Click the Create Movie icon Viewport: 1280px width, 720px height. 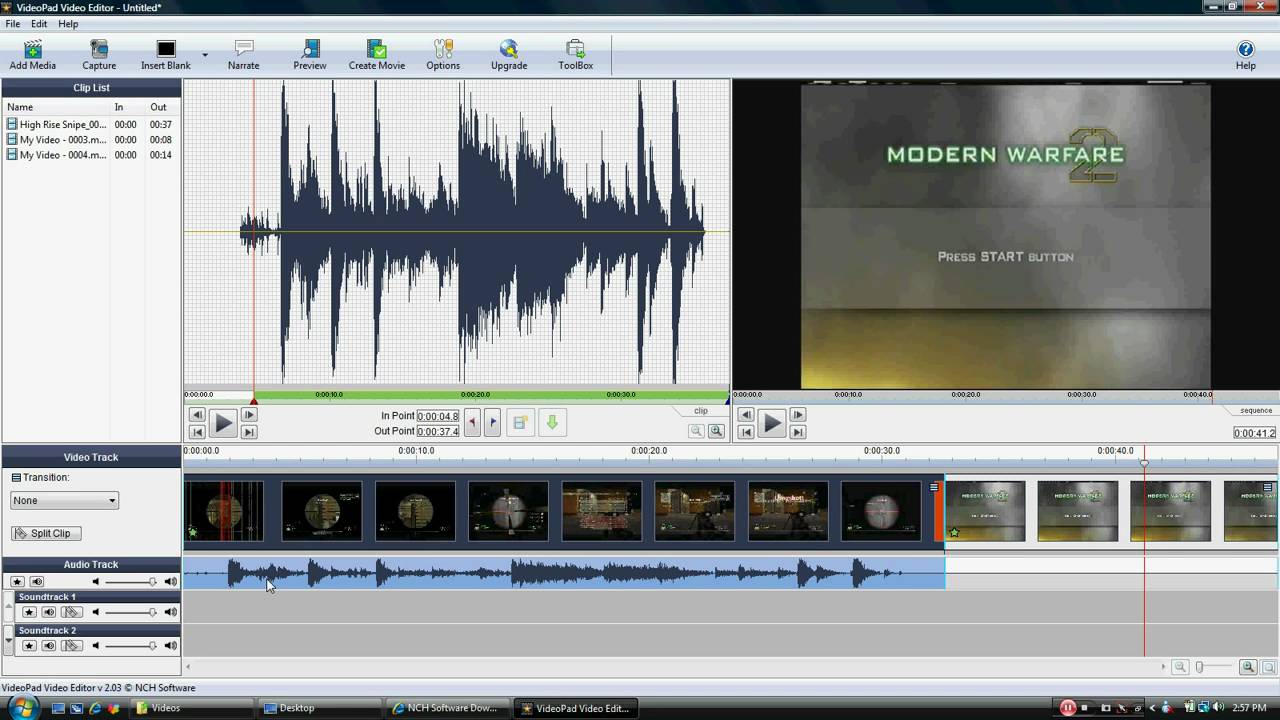[376, 54]
